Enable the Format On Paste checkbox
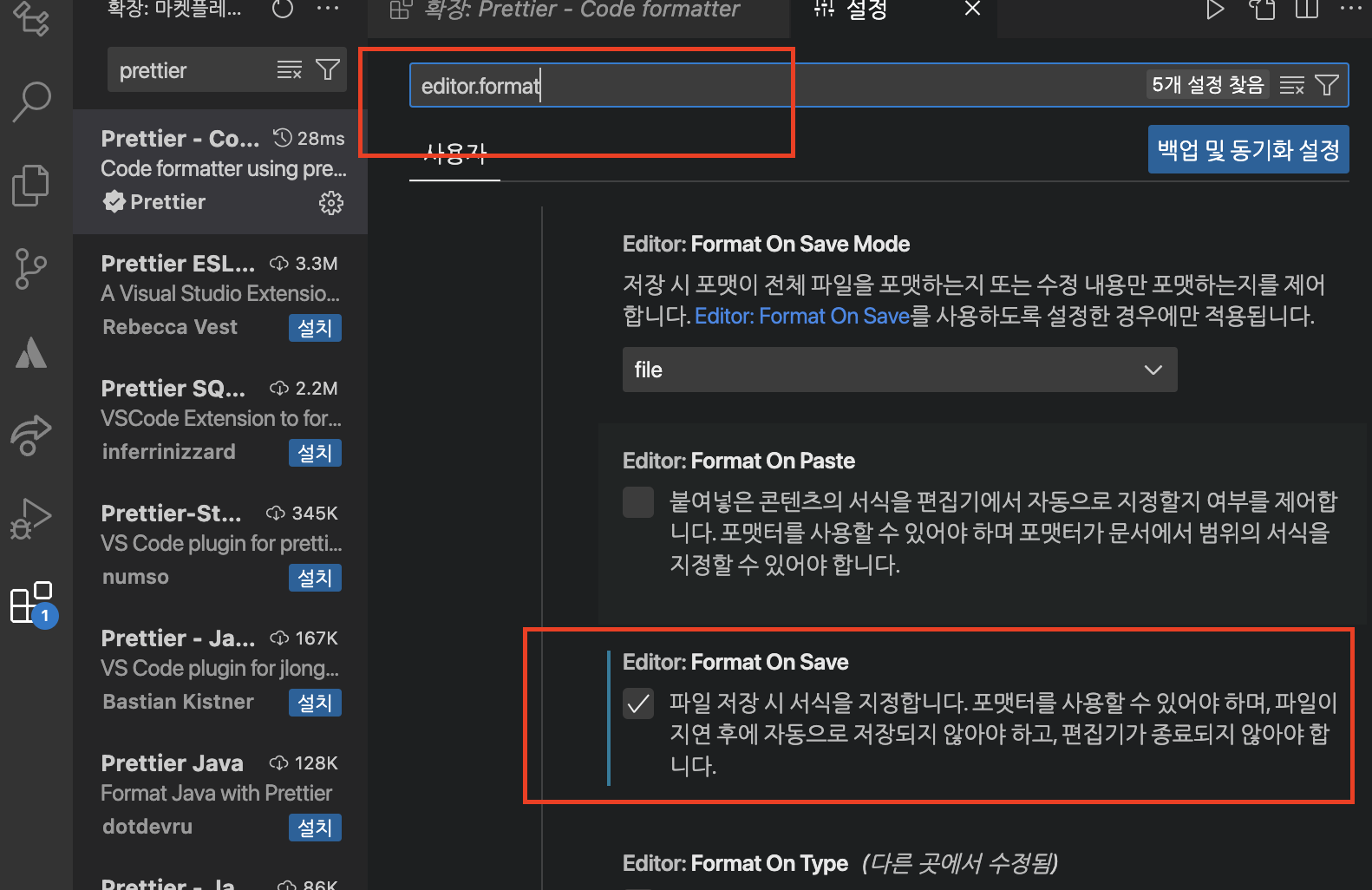1372x890 pixels. click(638, 502)
